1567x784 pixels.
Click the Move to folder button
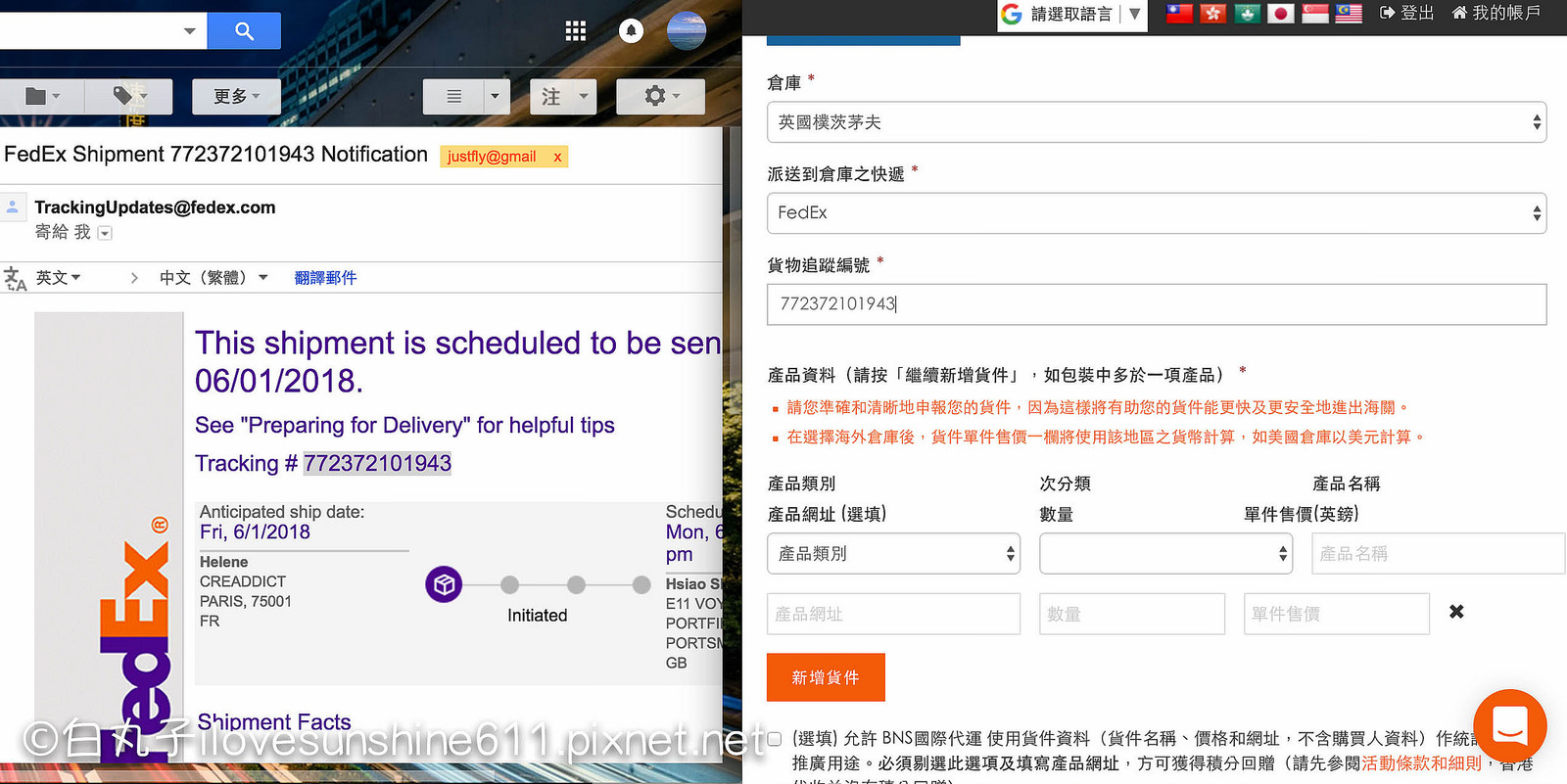click(42, 96)
